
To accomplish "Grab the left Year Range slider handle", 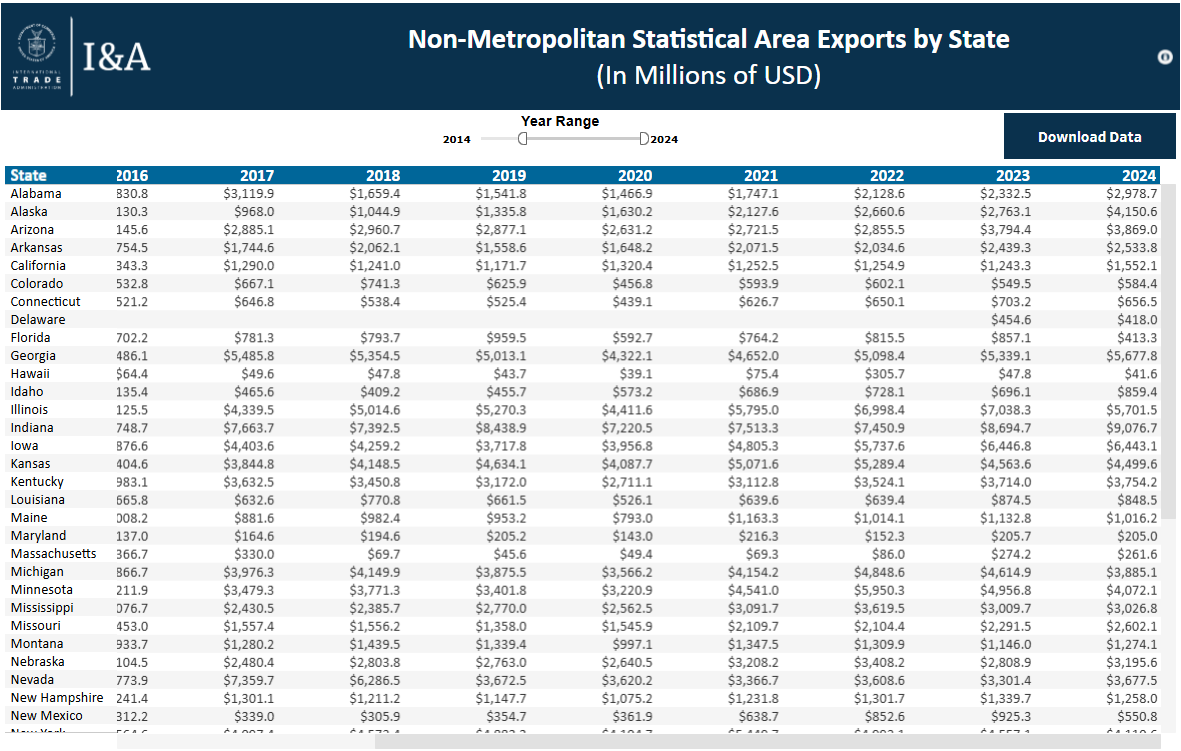I will [x=522, y=139].
